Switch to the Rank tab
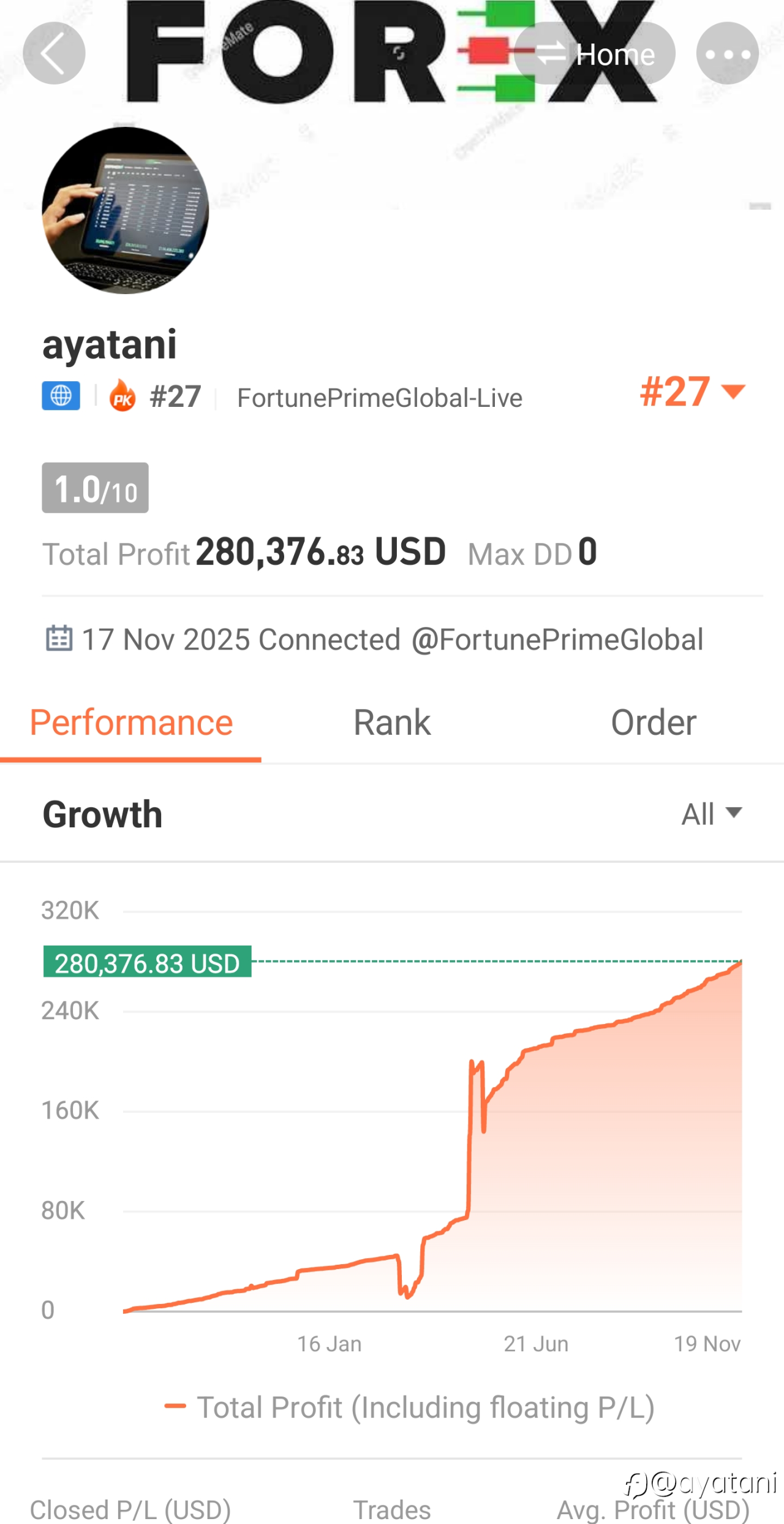The width and height of the screenshot is (784, 1524). click(x=392, y=723)
